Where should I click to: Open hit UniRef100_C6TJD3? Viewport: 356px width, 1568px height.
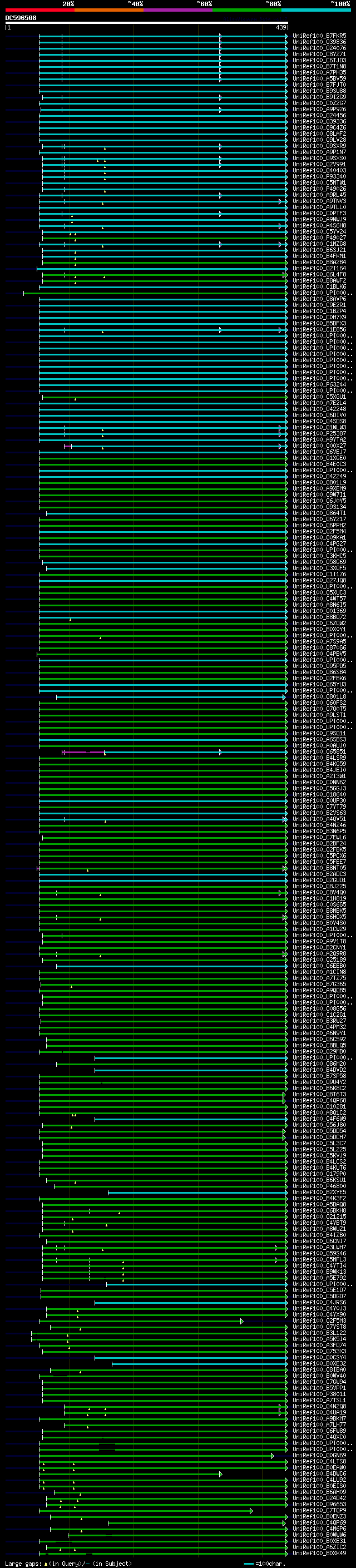click(319, 60)
